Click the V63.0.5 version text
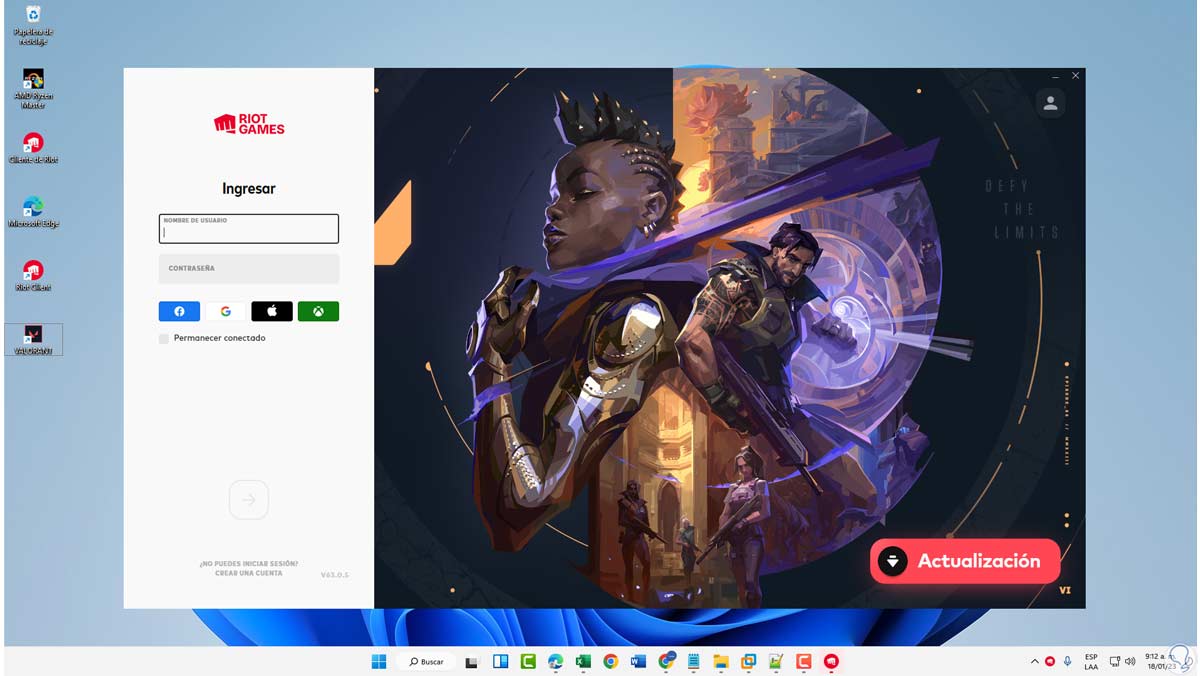This screenshot has width=1200, height=676. tap(334, 575)
